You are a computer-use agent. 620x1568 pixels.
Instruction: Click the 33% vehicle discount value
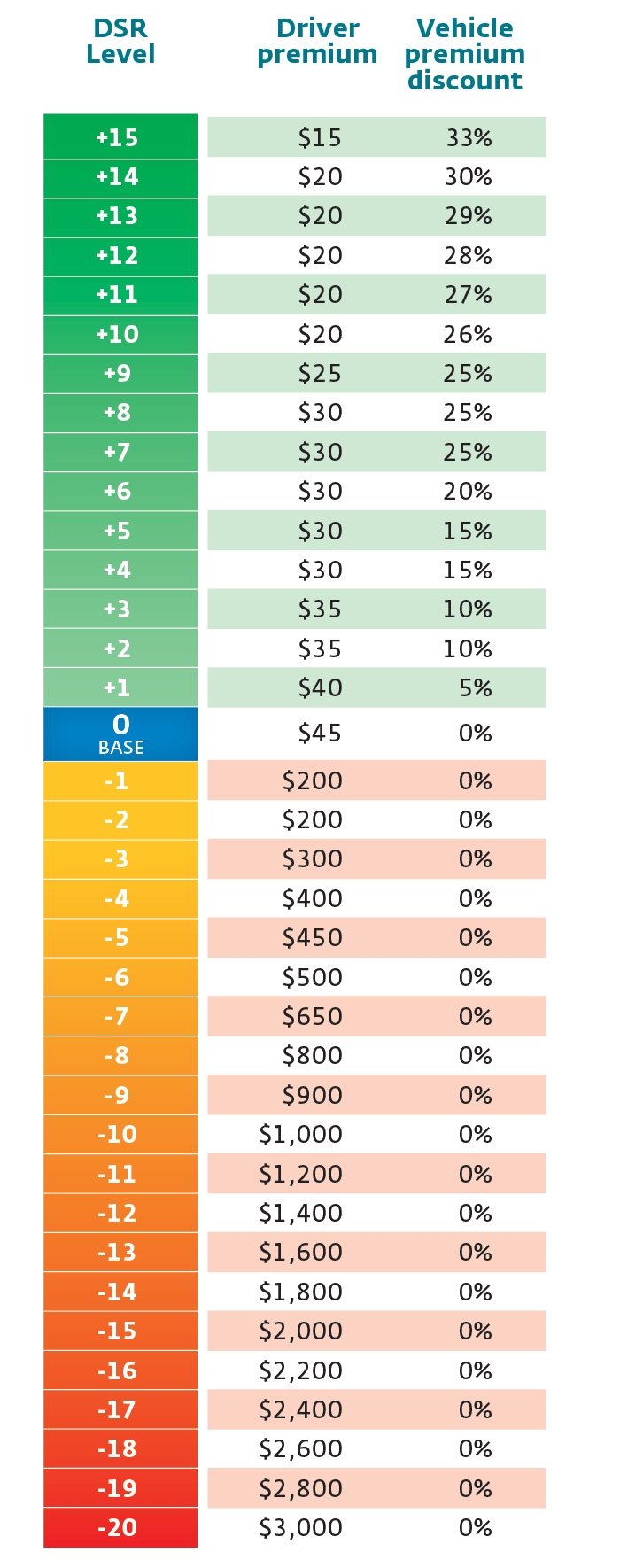coord(469,137)
